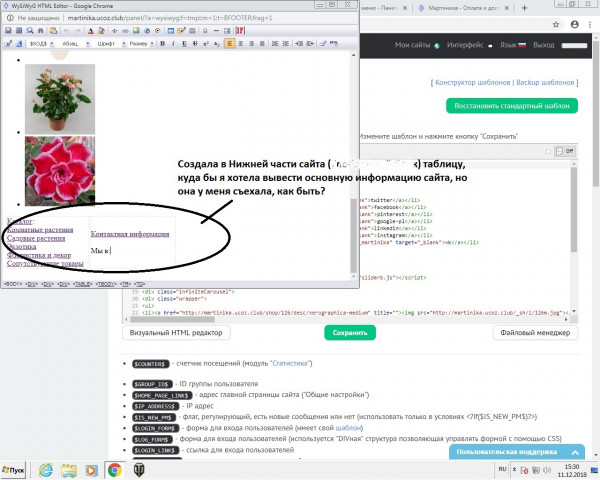Open Chrome three-dot menu
The image size is (600, 480).
point(590,24)
